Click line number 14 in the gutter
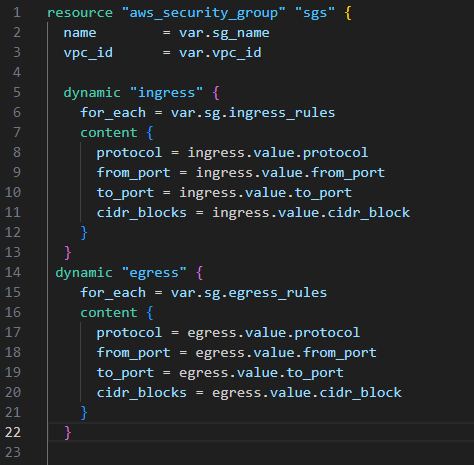The image size is (474, 465). pyautogui.click(x=13, y=273)
